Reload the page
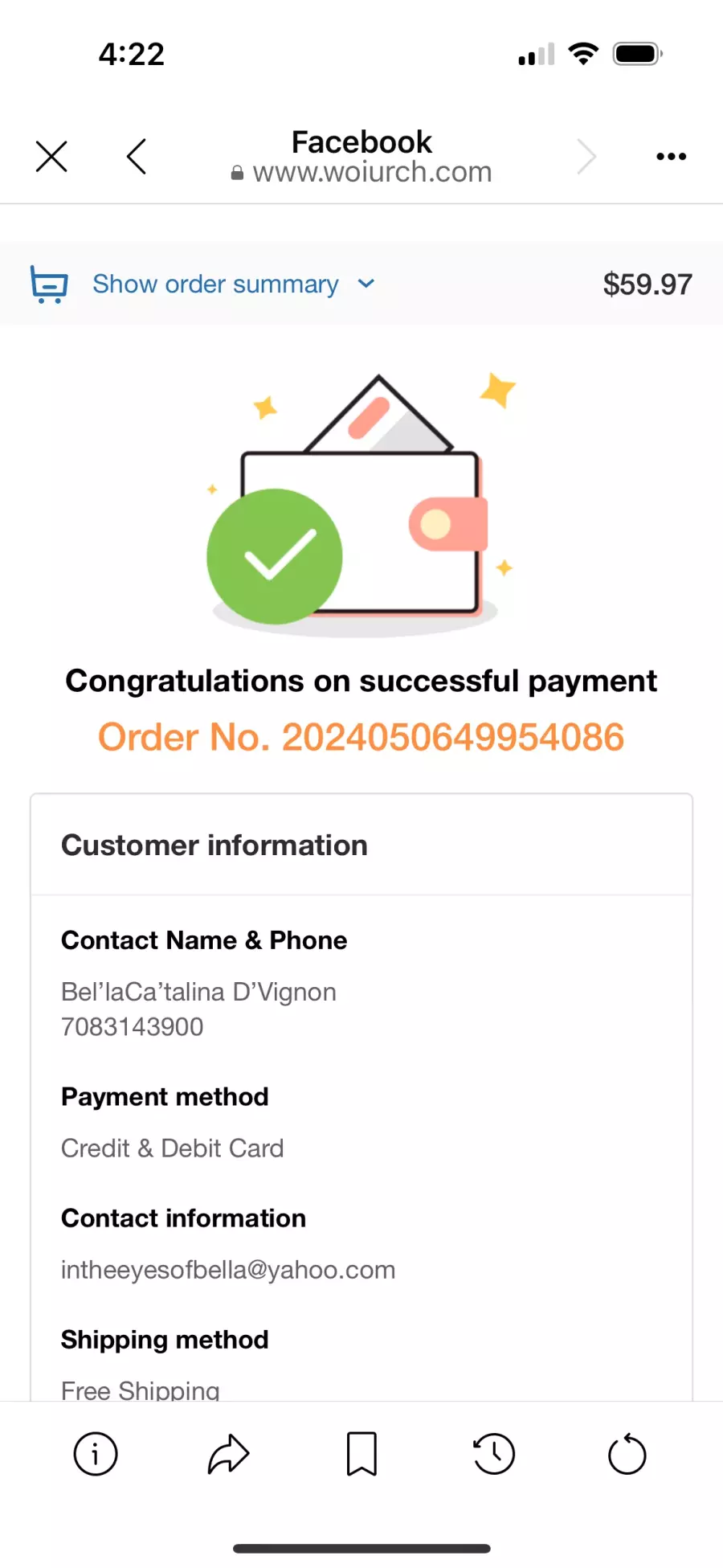 coord(627,1454)
